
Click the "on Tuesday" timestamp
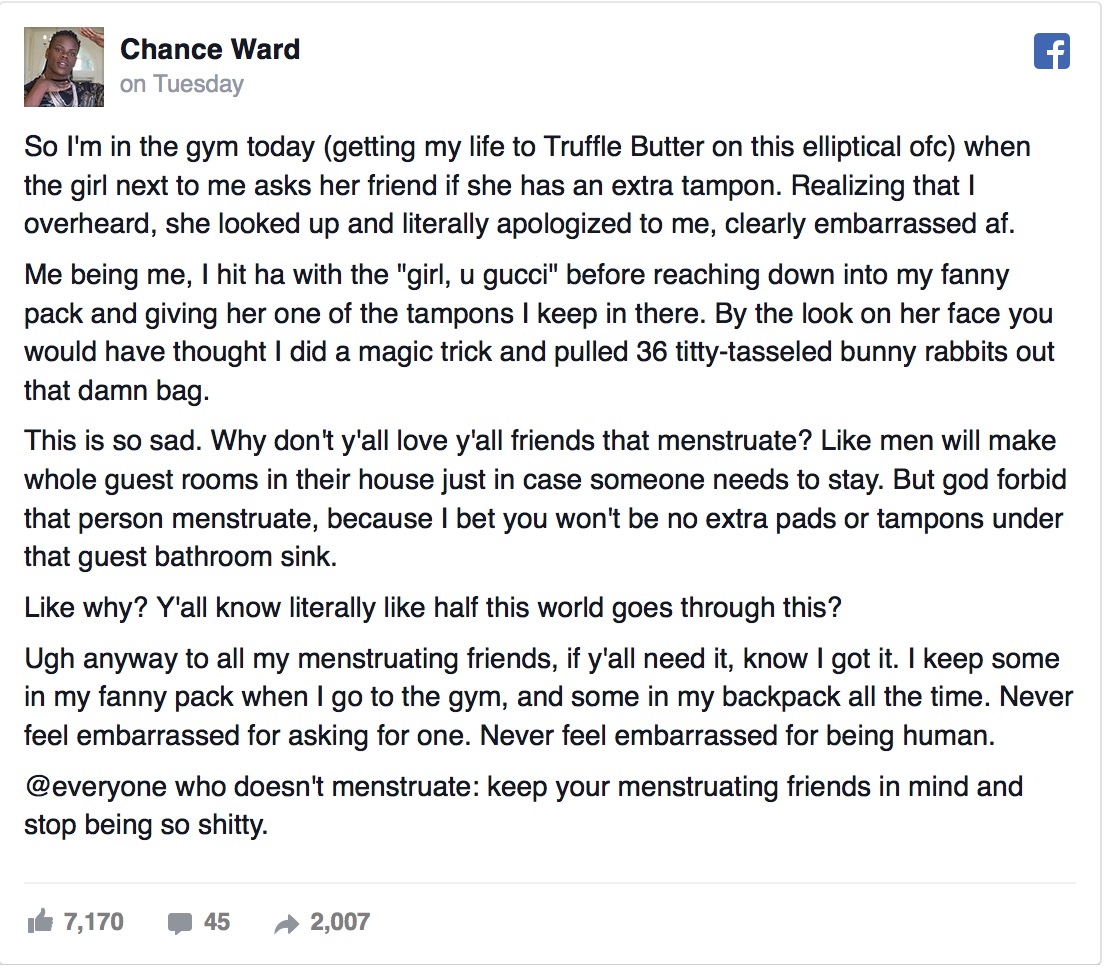(x=182, y=84)
